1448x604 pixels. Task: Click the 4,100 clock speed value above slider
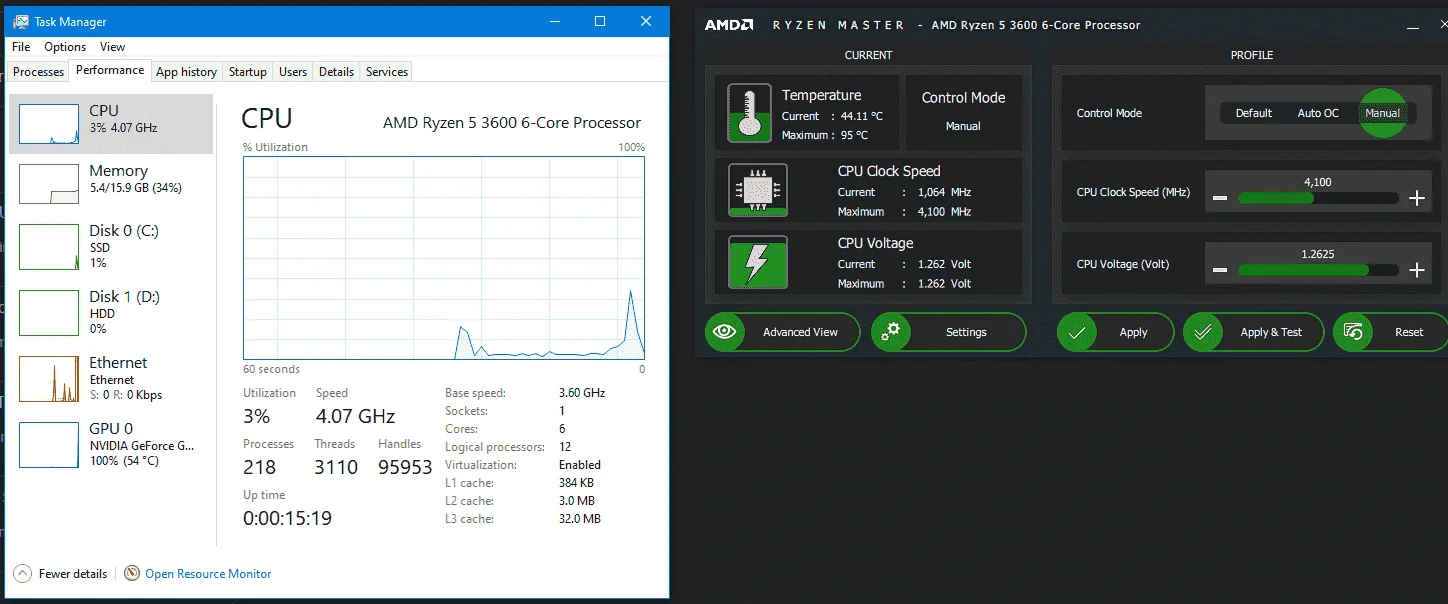click(x=1318, y=182)
